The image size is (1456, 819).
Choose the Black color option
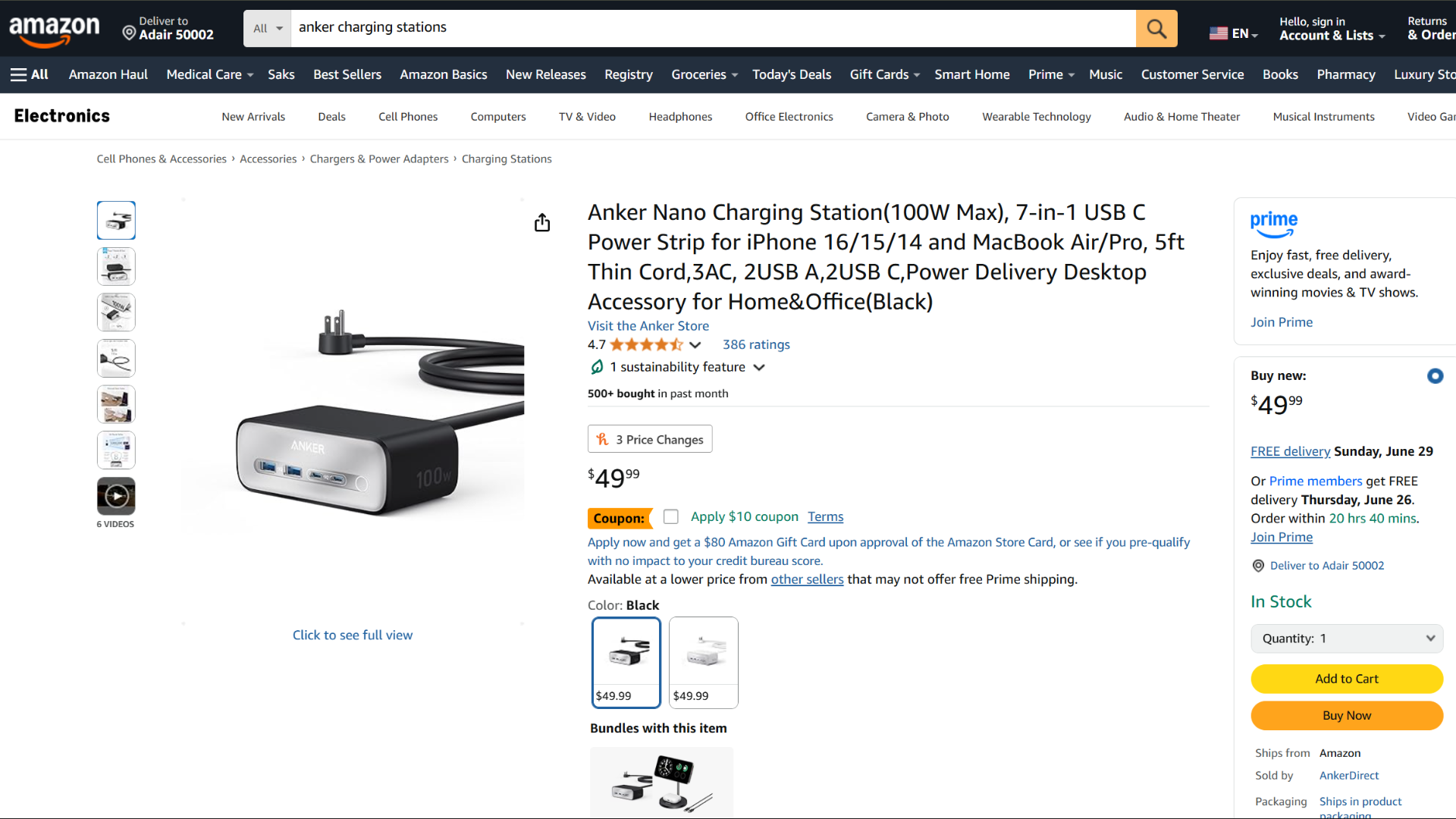pyautogui.click(x=626, y=663)
